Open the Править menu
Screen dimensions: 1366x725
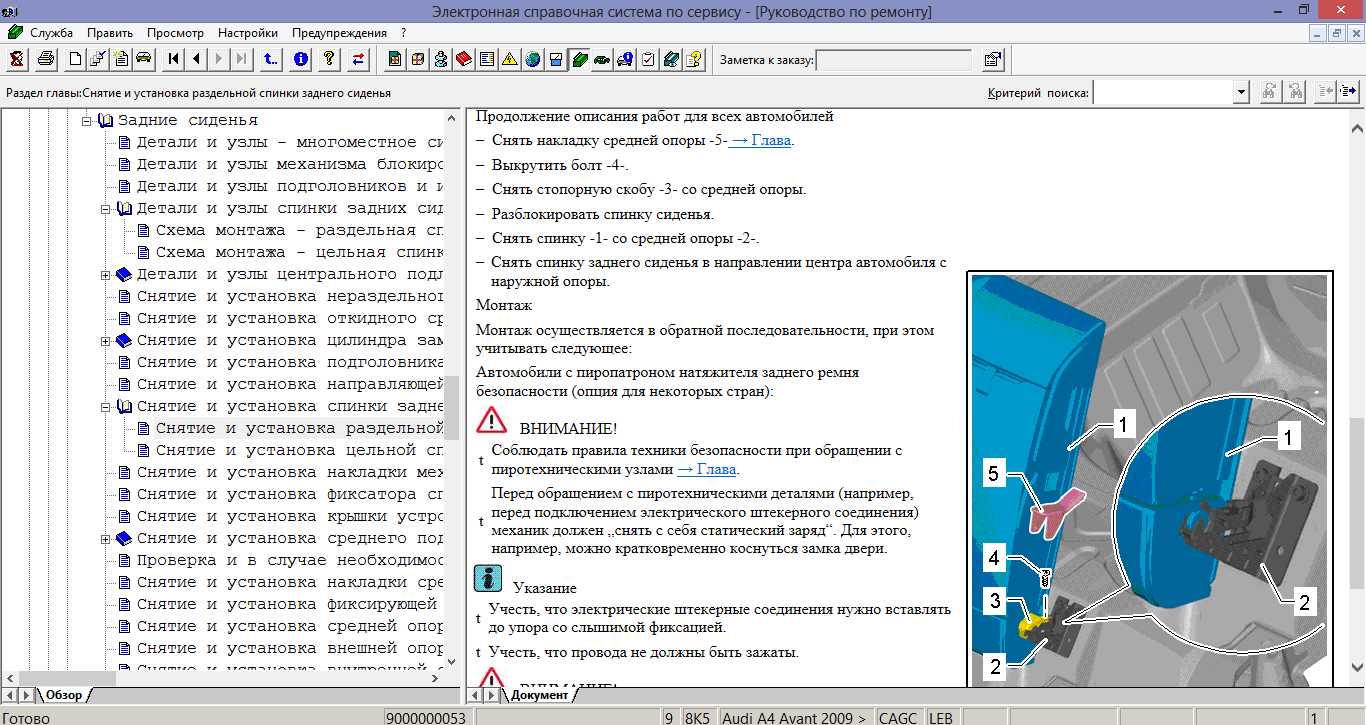110,33
